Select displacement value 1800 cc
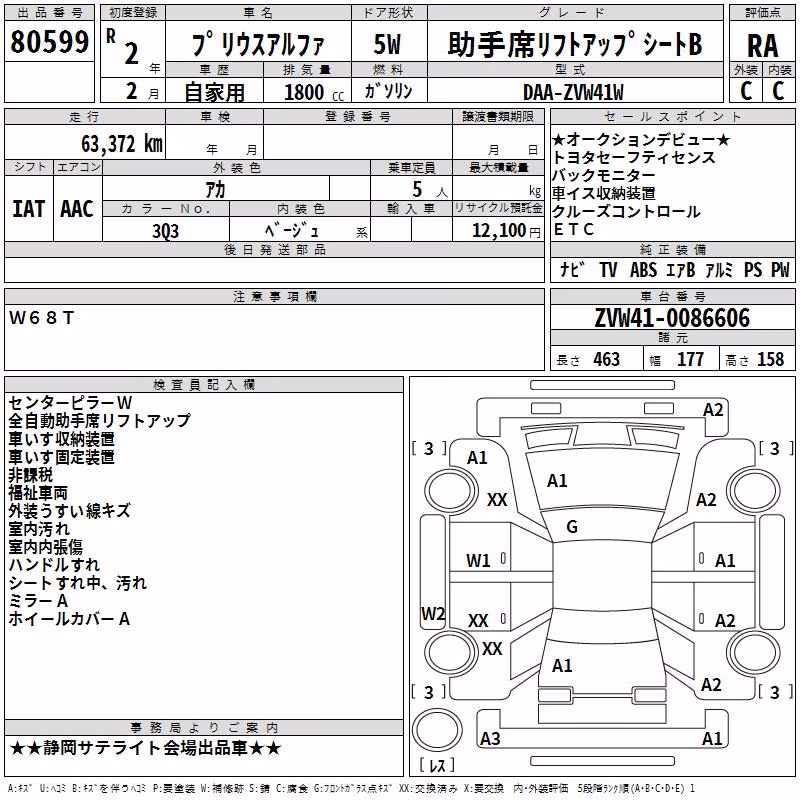 [x=314, y=92]
